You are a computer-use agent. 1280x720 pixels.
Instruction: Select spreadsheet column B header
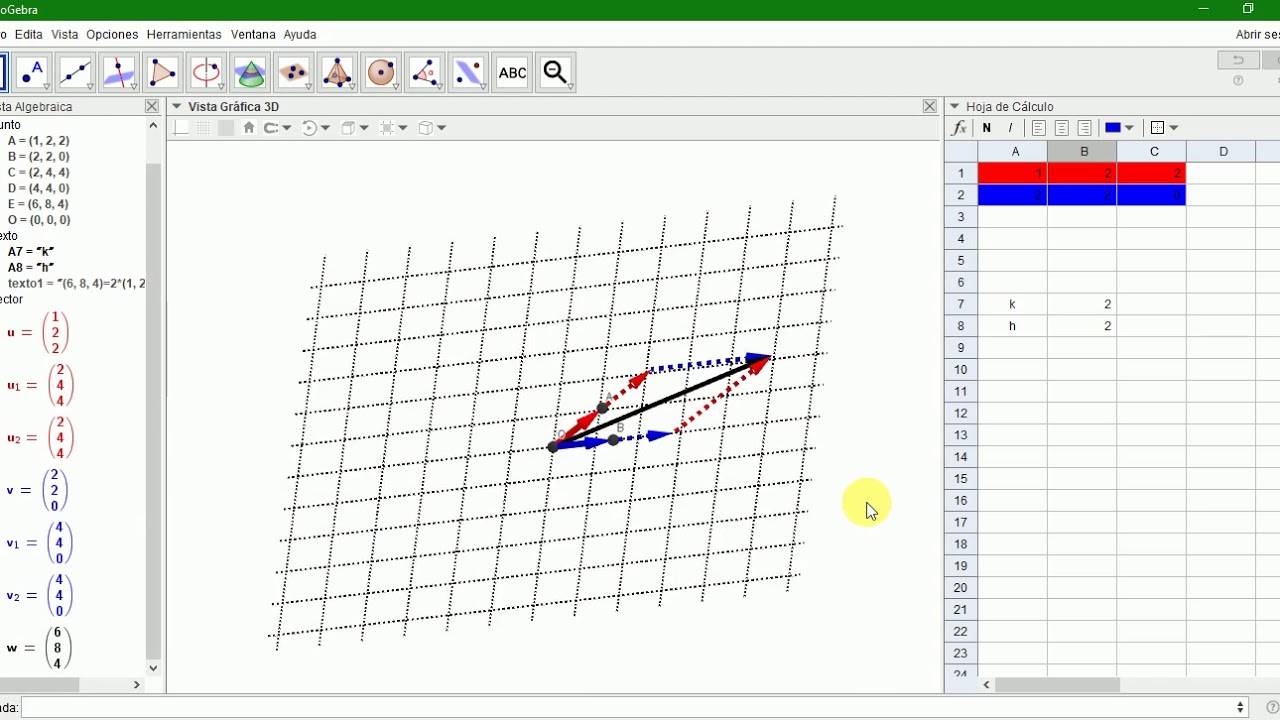(x=1083, y=152)
